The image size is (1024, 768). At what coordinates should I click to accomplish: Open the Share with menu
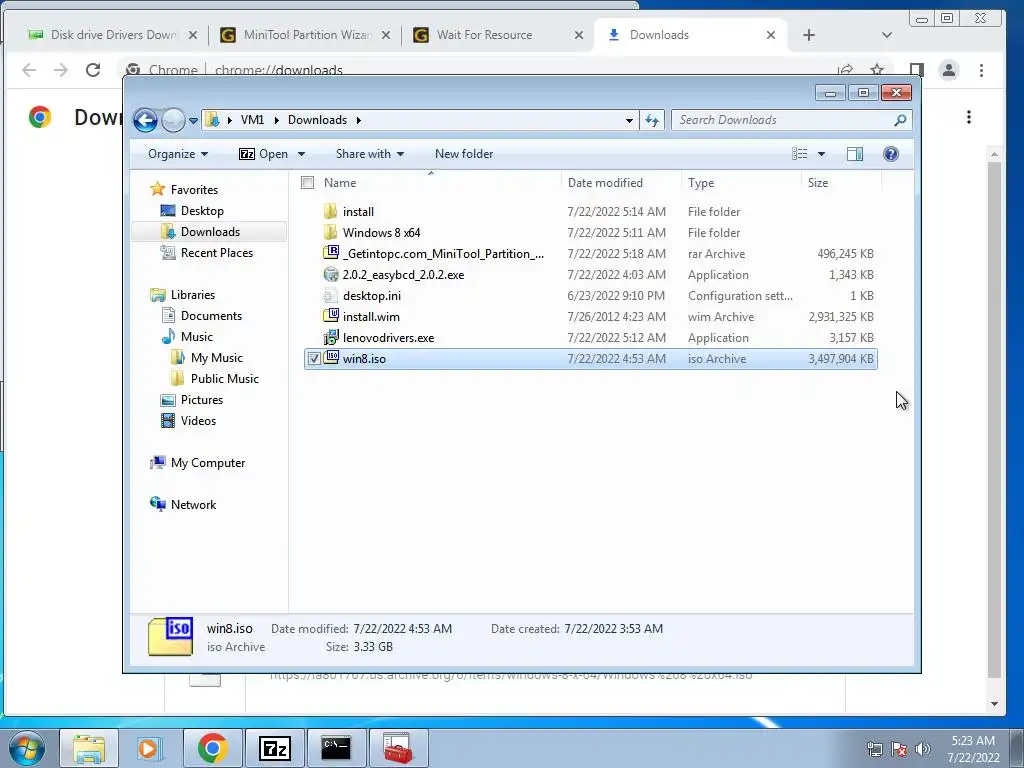[370, 154]
